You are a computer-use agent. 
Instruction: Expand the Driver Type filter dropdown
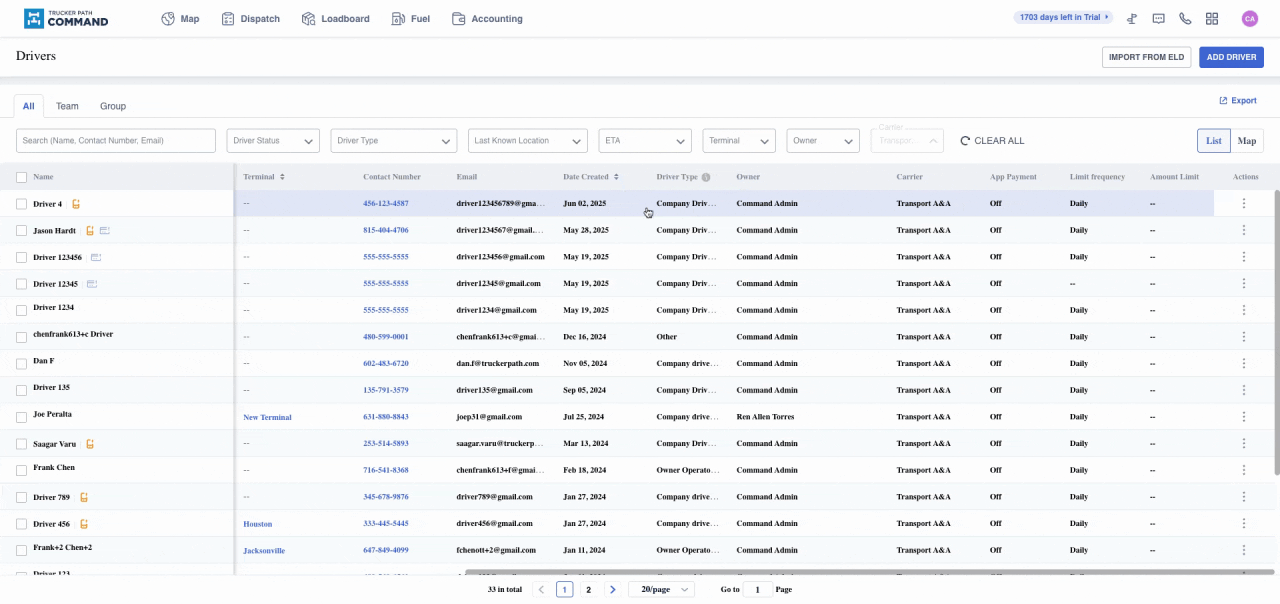point(394,141)
